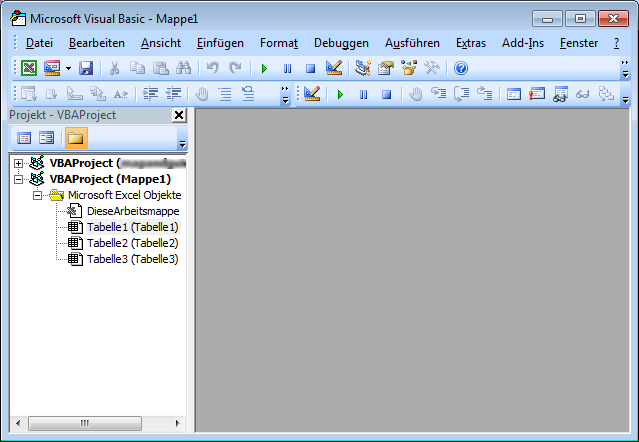Save the workbook with the floppy disk icon

(x=86, y=68)
